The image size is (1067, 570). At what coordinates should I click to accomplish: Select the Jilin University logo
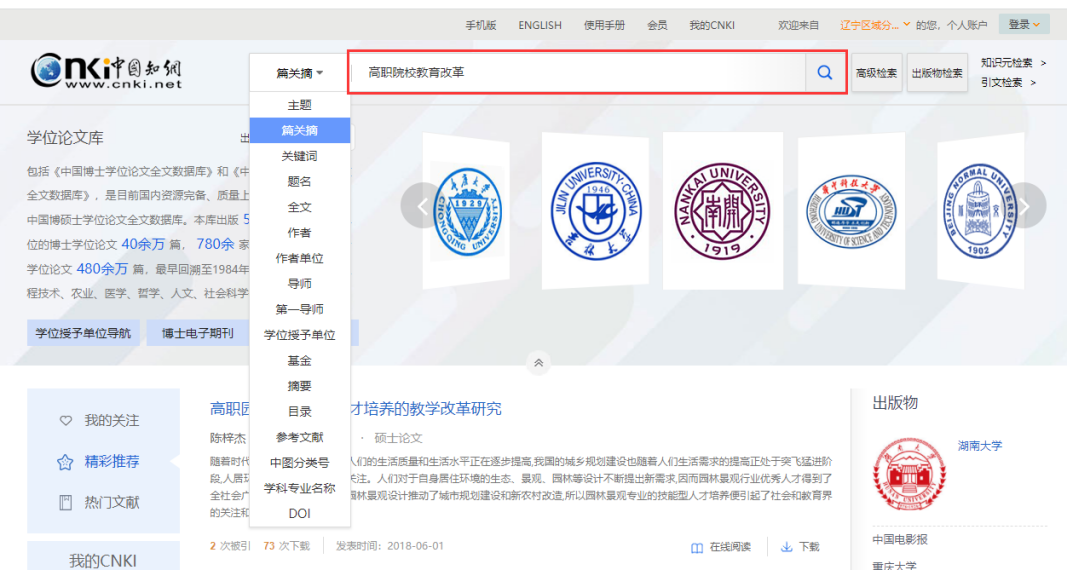click(x=596, y=211)
